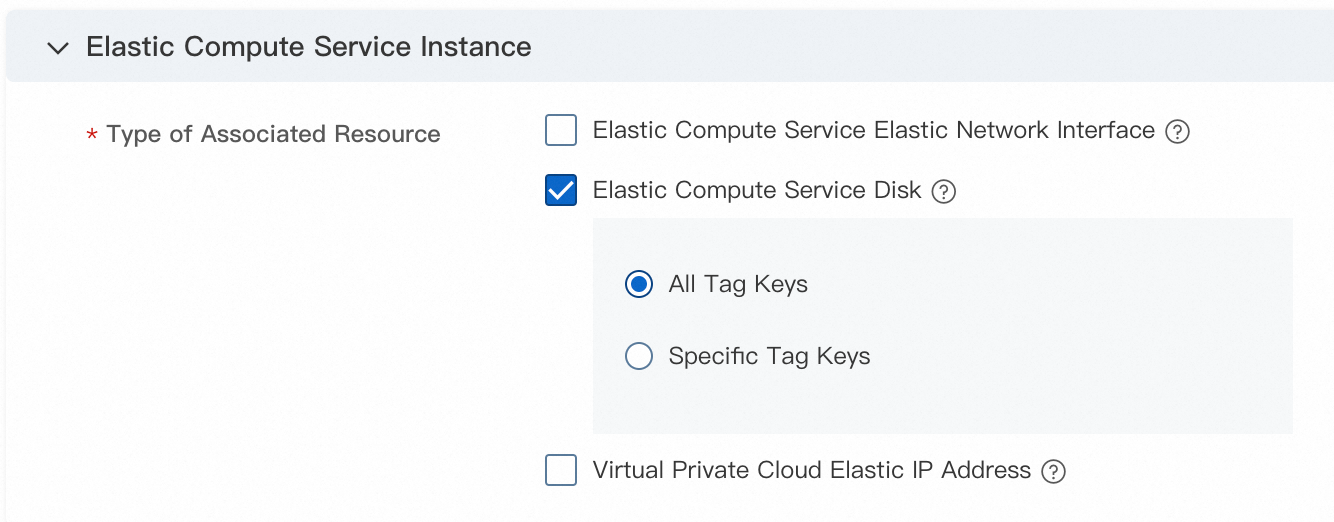The height and width of the screenshot is (522, 1334).
Task: Click the Type of Associated Resource field label
Action: pos(273,135)
